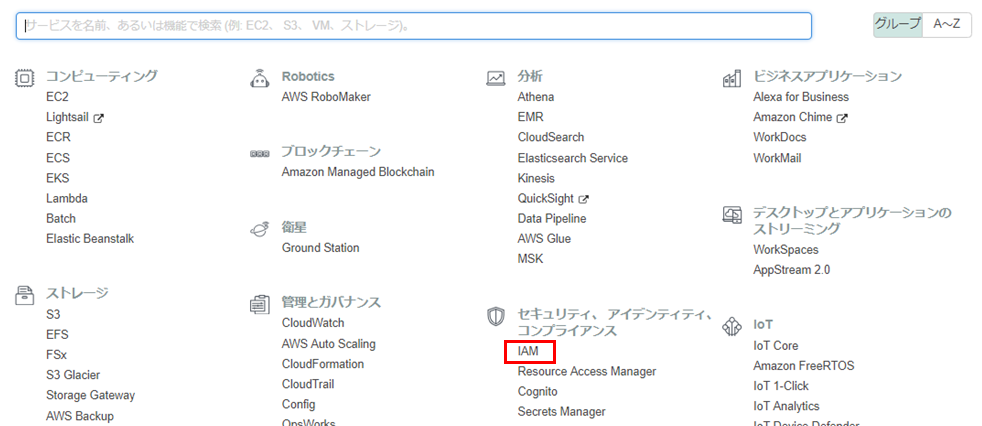
Task: Open CloudFormation service
Action: point(323,364)
